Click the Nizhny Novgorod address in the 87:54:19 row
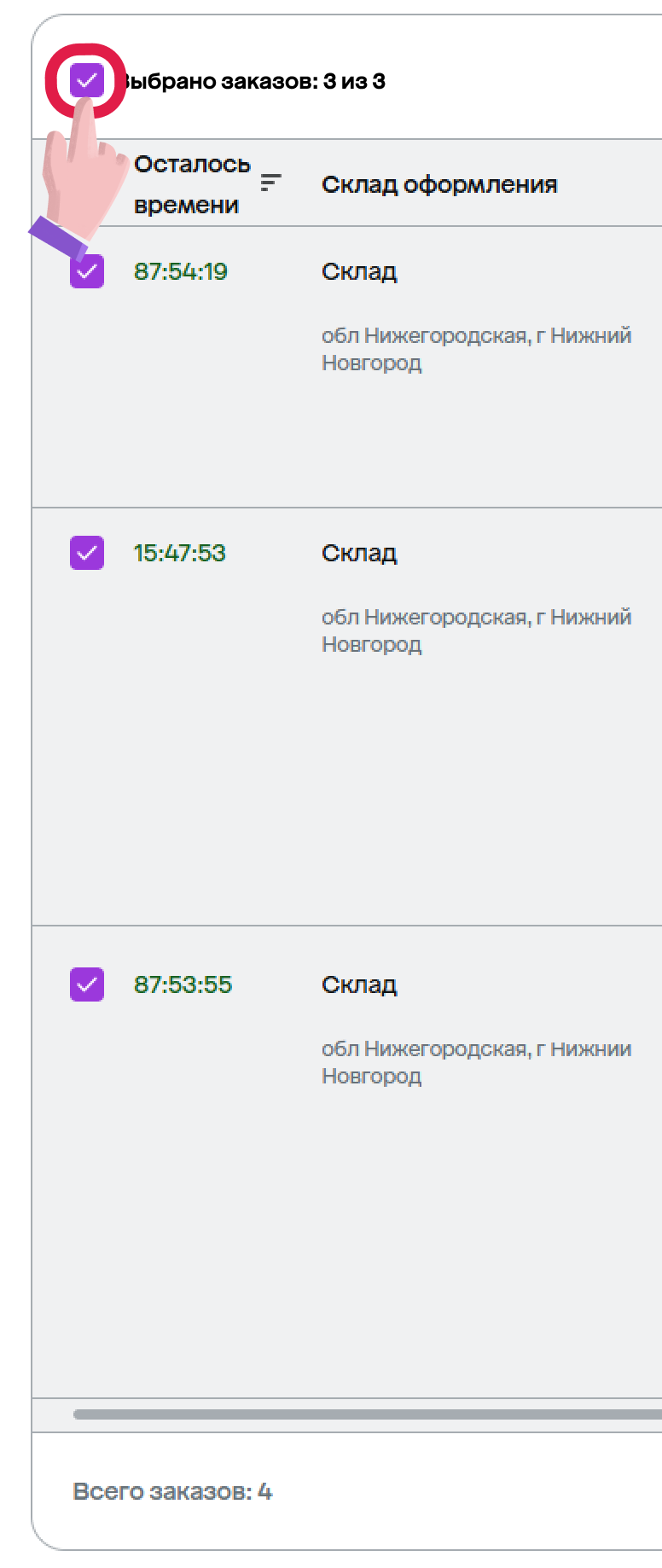662x1568 pixels. click(x=475, y=349)
